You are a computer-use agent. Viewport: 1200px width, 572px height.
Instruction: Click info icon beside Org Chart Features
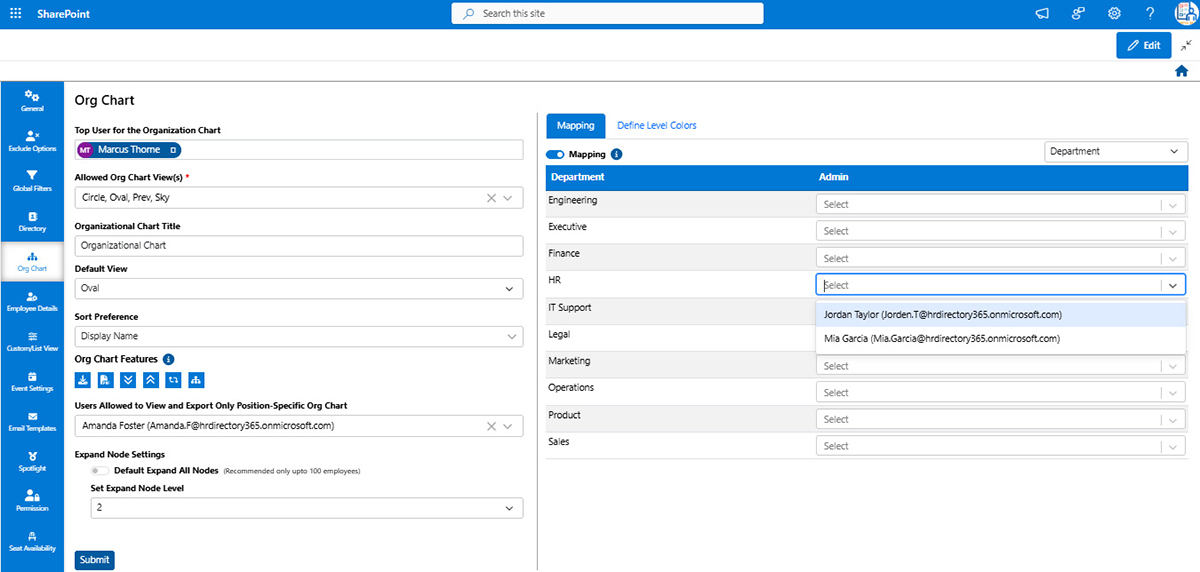click(x=169, y=359)
